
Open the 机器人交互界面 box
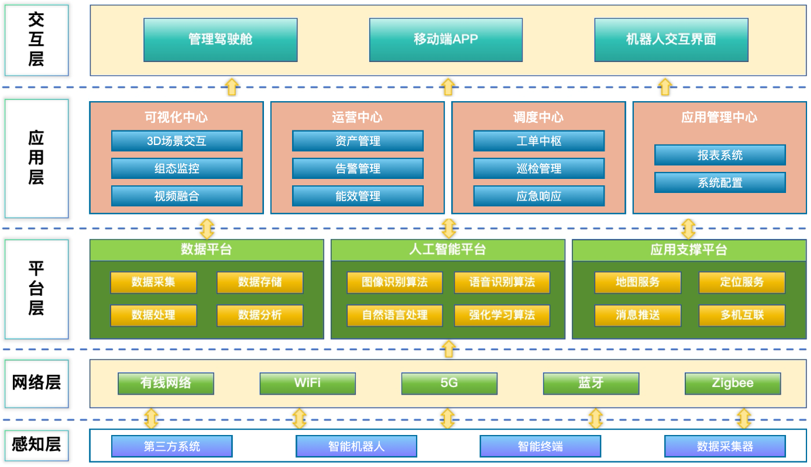coord(670,40)
